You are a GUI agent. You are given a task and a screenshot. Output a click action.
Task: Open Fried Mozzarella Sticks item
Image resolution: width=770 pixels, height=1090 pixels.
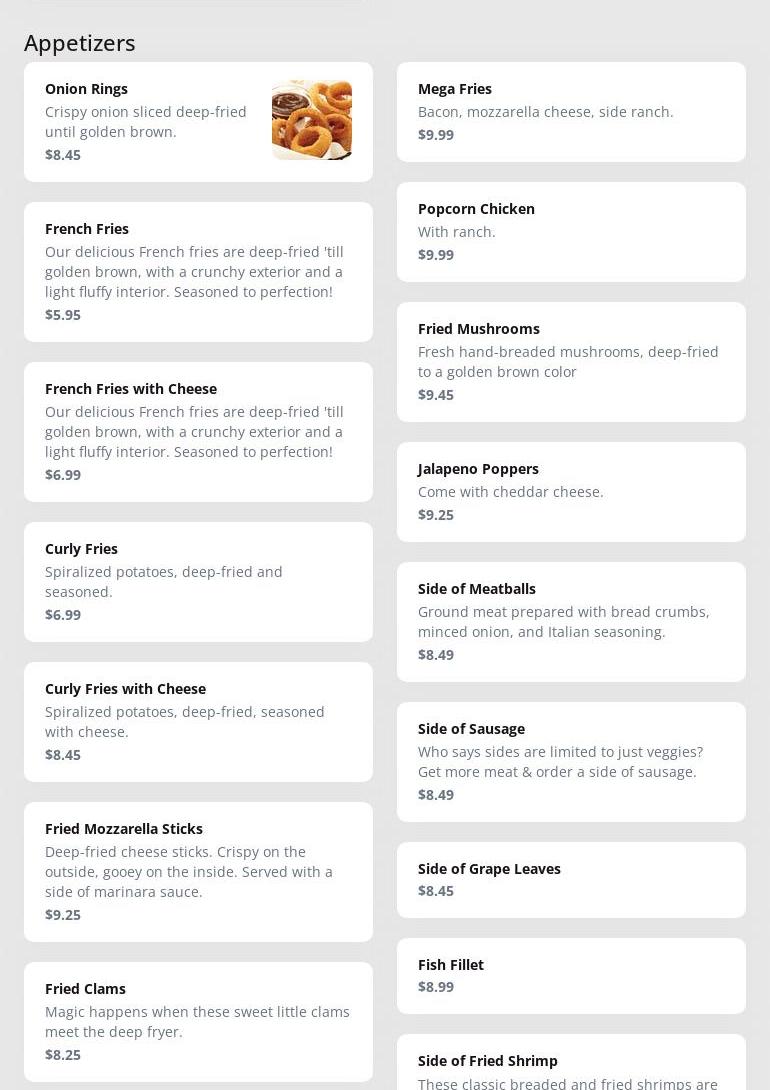[x=198, y=872]
